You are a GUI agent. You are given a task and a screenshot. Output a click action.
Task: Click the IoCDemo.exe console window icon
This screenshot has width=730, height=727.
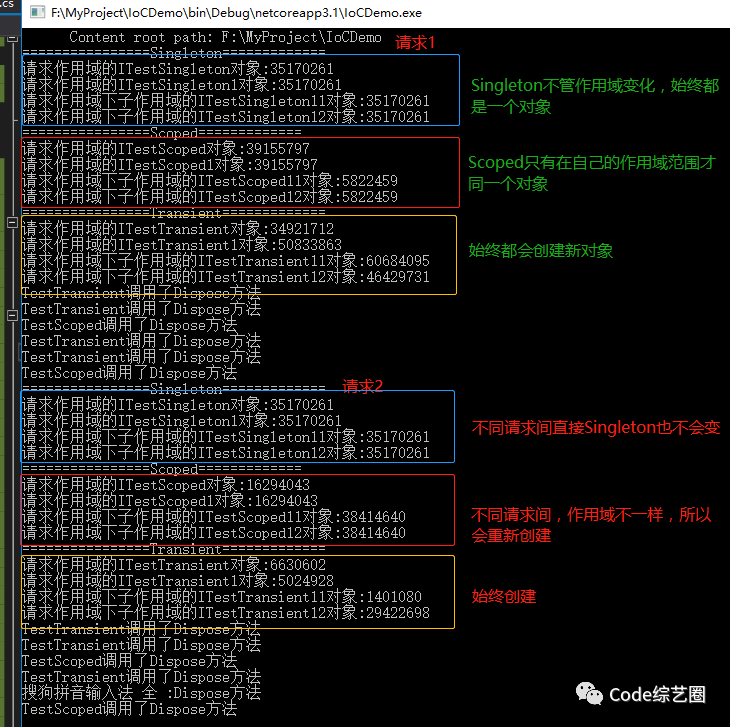tap(37, 12)
